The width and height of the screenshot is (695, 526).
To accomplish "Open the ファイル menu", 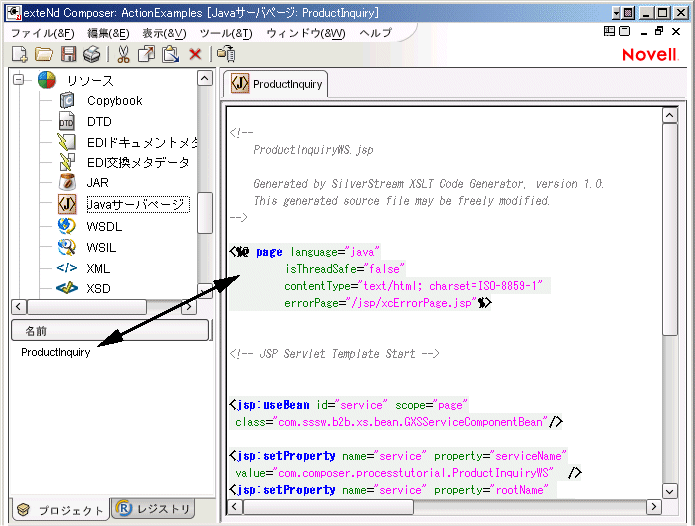I will [43, 33].
